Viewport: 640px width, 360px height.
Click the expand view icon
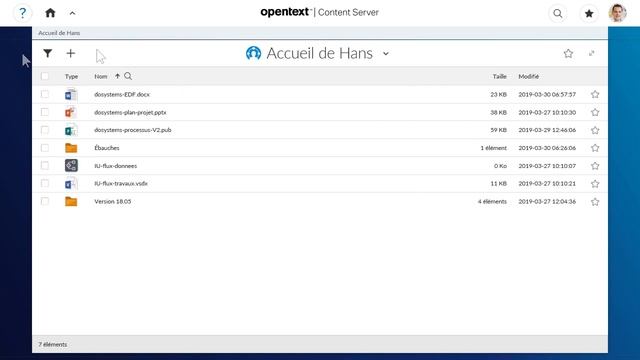click(x=591, y=53)
